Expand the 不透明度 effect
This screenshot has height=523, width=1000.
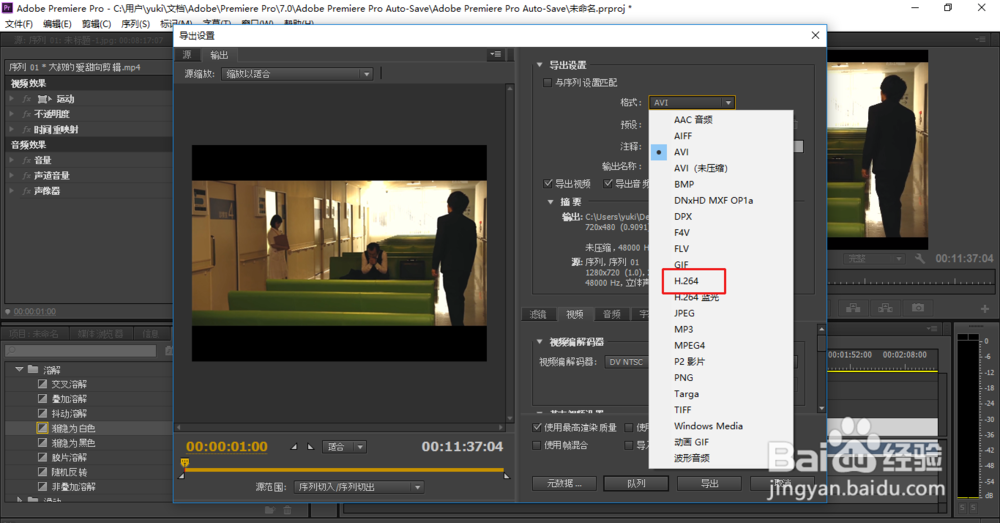click(11, 114)
